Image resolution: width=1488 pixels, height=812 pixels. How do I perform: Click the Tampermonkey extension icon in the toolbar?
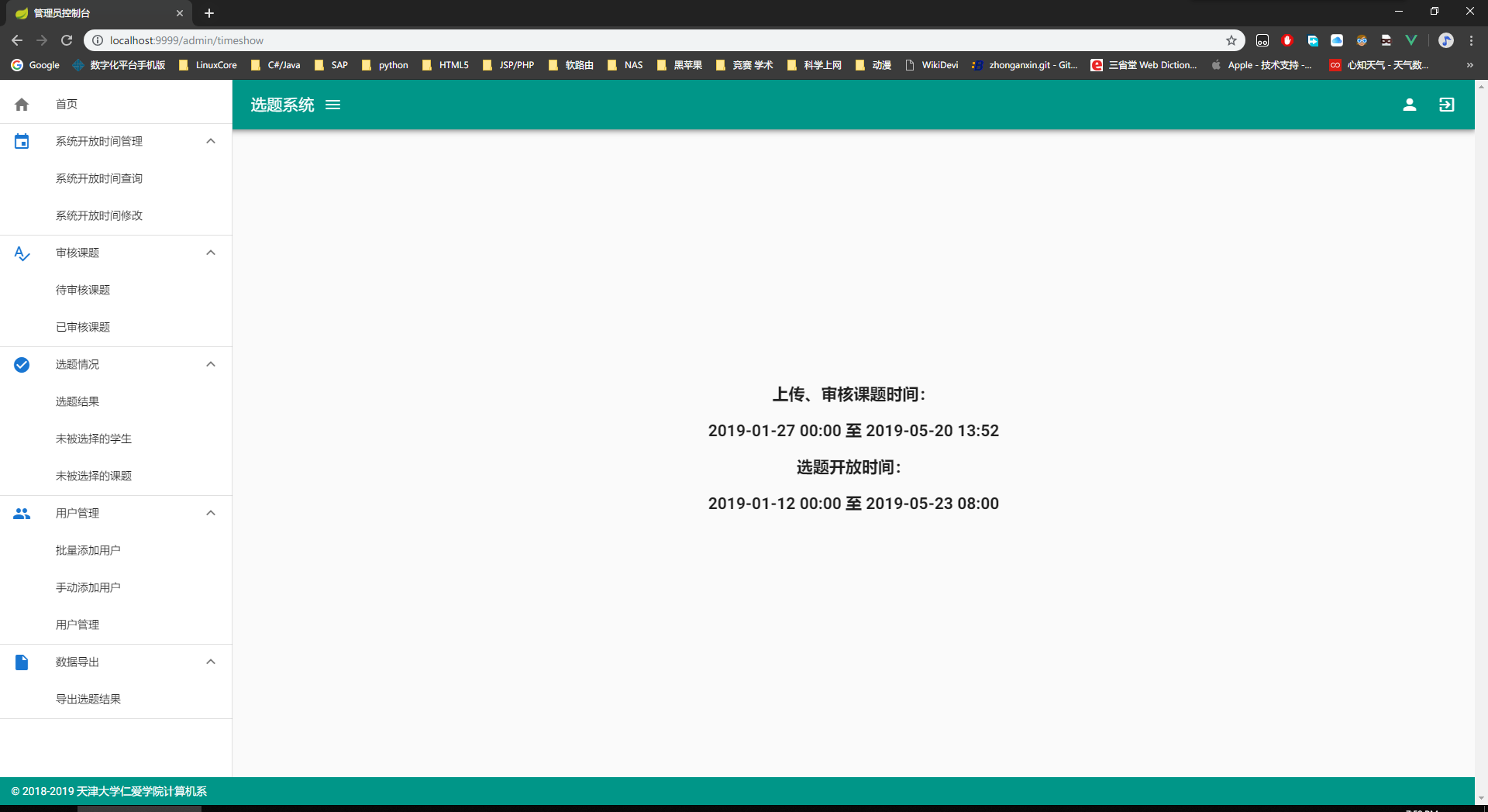coord(1262,40)
